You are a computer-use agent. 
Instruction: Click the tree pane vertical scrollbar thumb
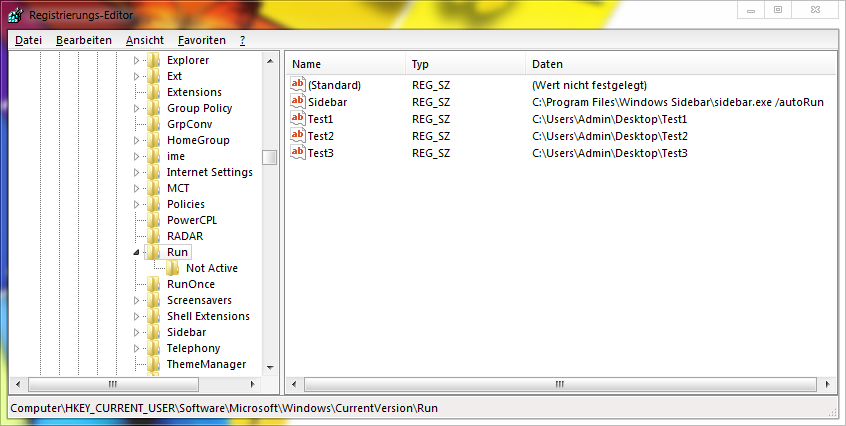tap(270, 157)
